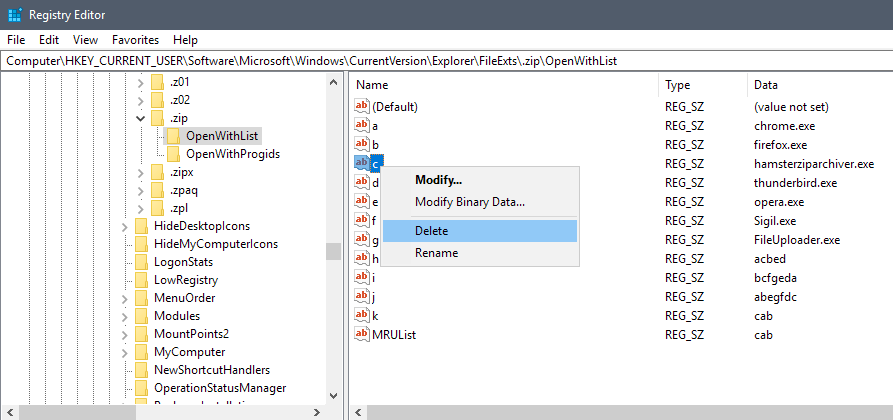893x420 pixels.
Task: Click the tree pane vertical scrollbar down arrow
Action: click(x=334, y=396)
